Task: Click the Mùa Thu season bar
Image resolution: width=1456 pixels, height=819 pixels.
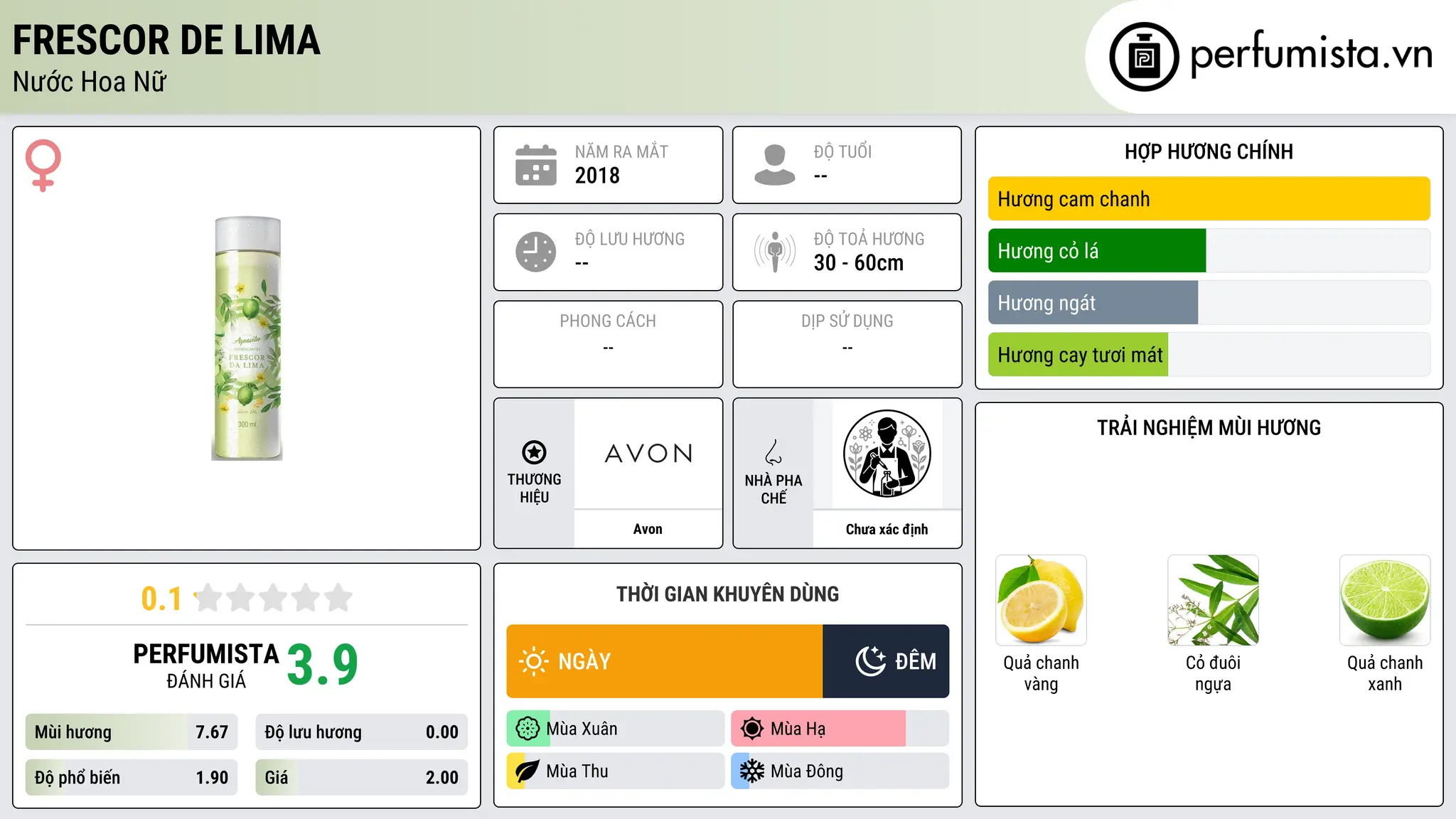Action: coord(616,771)
